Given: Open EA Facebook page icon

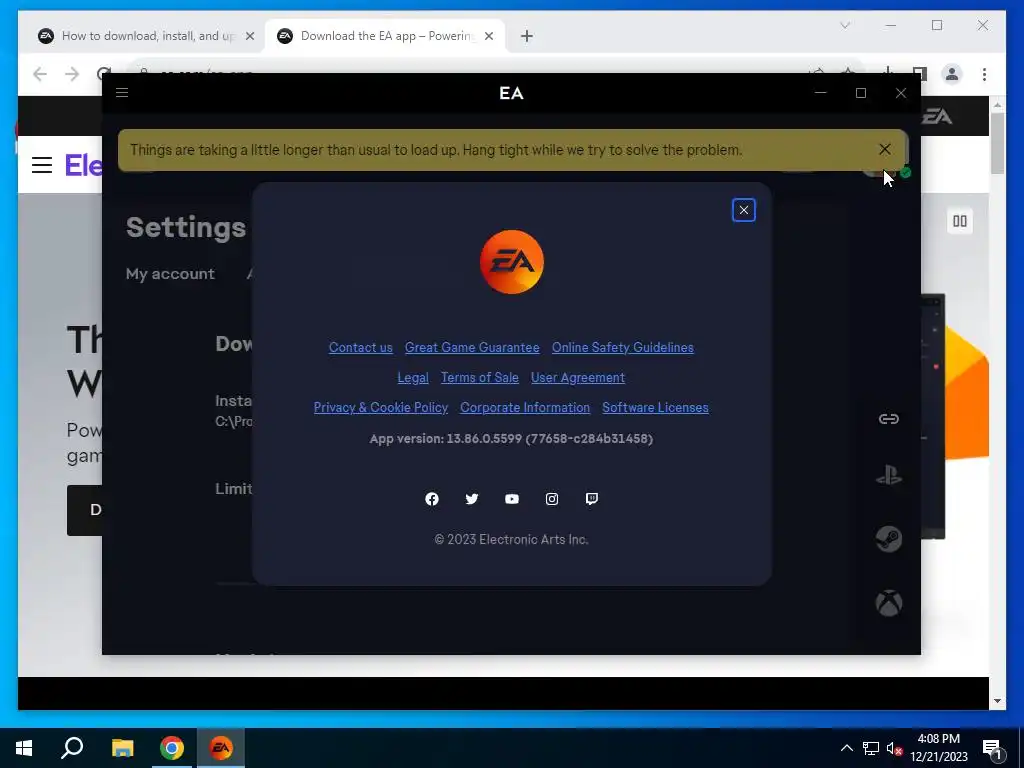Looking at the screenshot, I should tap(432, 499).
